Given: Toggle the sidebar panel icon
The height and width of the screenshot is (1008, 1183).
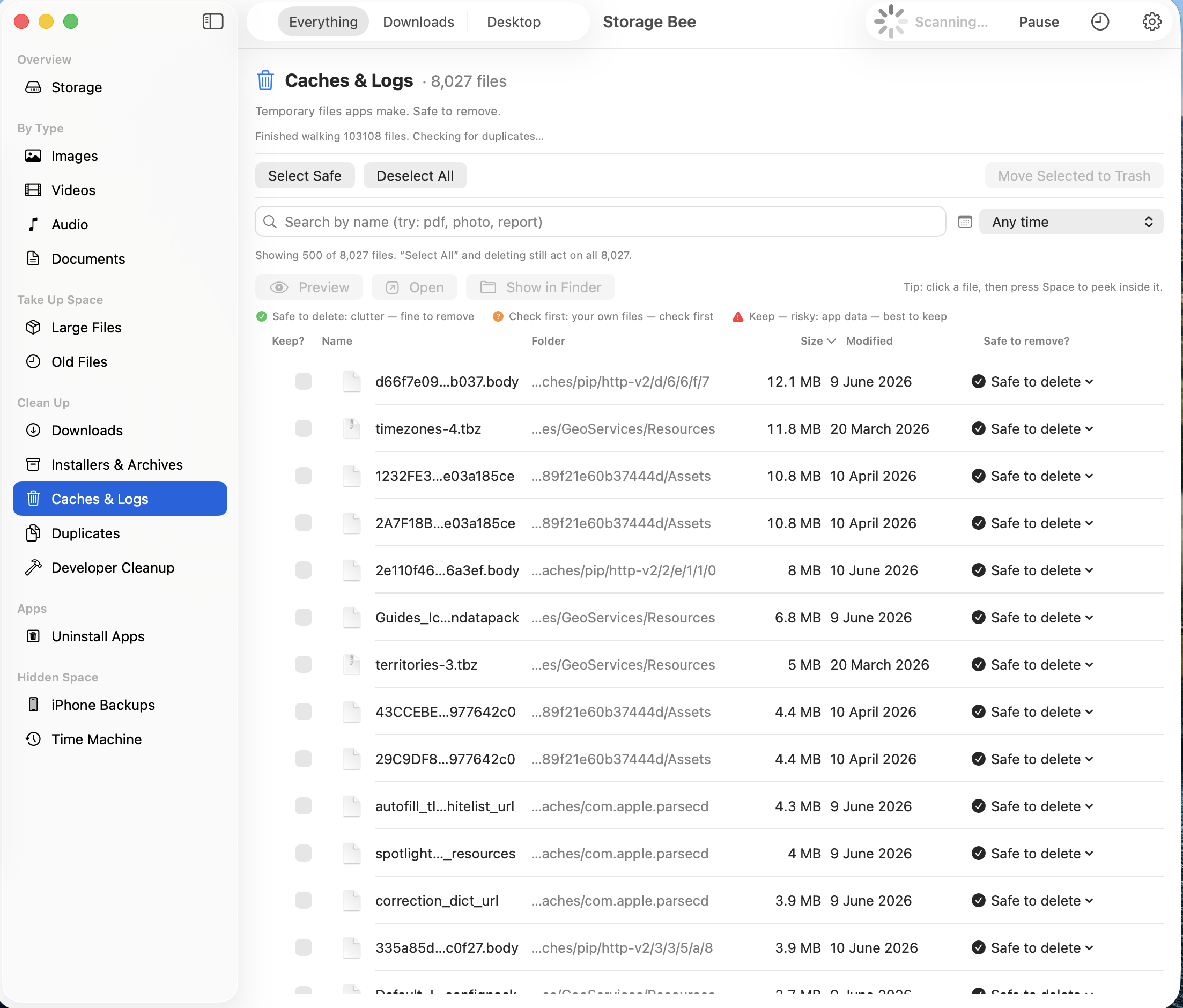Looking at the screenshot, I should (x=213, y=21).
